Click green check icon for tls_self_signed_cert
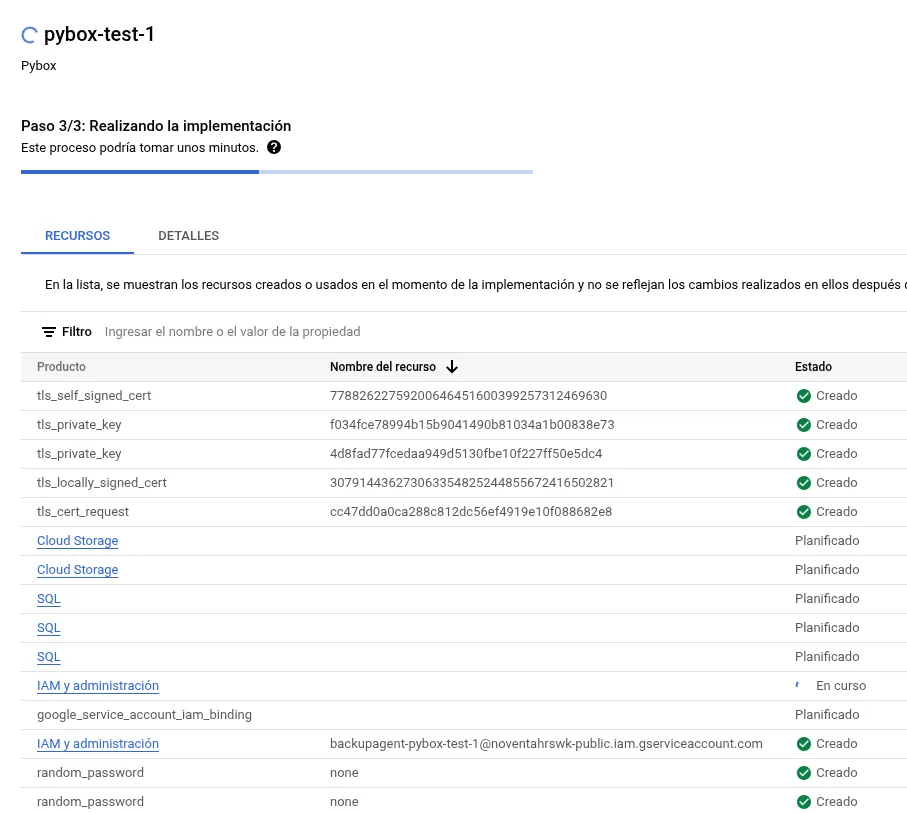Screen dimensions: 907x813 pos(803,396)
